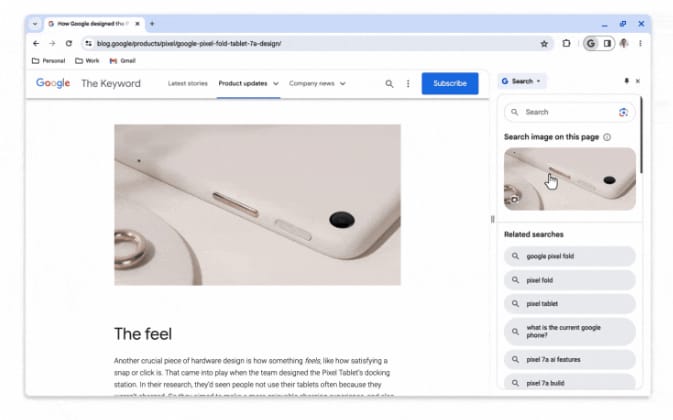
Task: Go to The Keyword home link
Action: pos(111,83)
